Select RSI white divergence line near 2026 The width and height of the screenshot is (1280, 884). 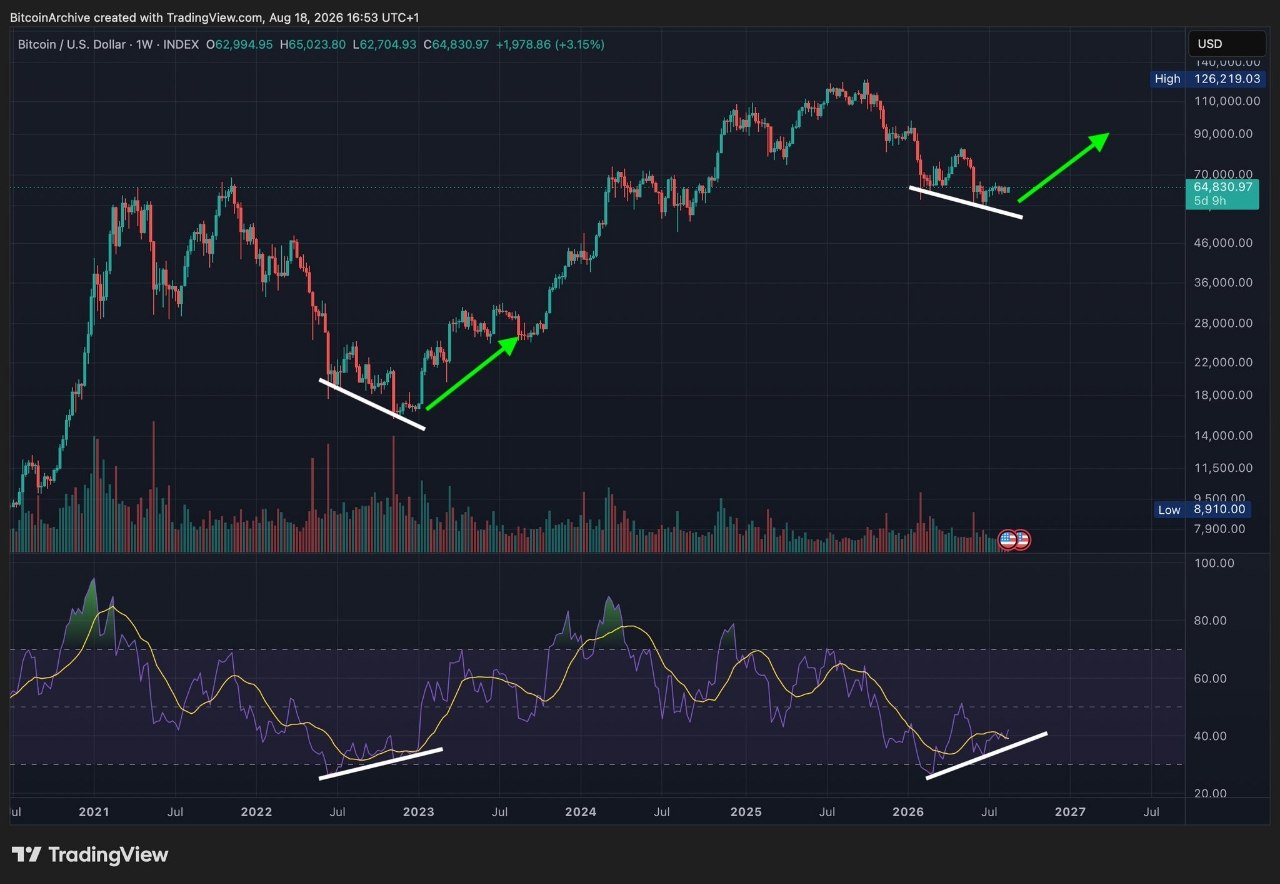pos(987,755)
